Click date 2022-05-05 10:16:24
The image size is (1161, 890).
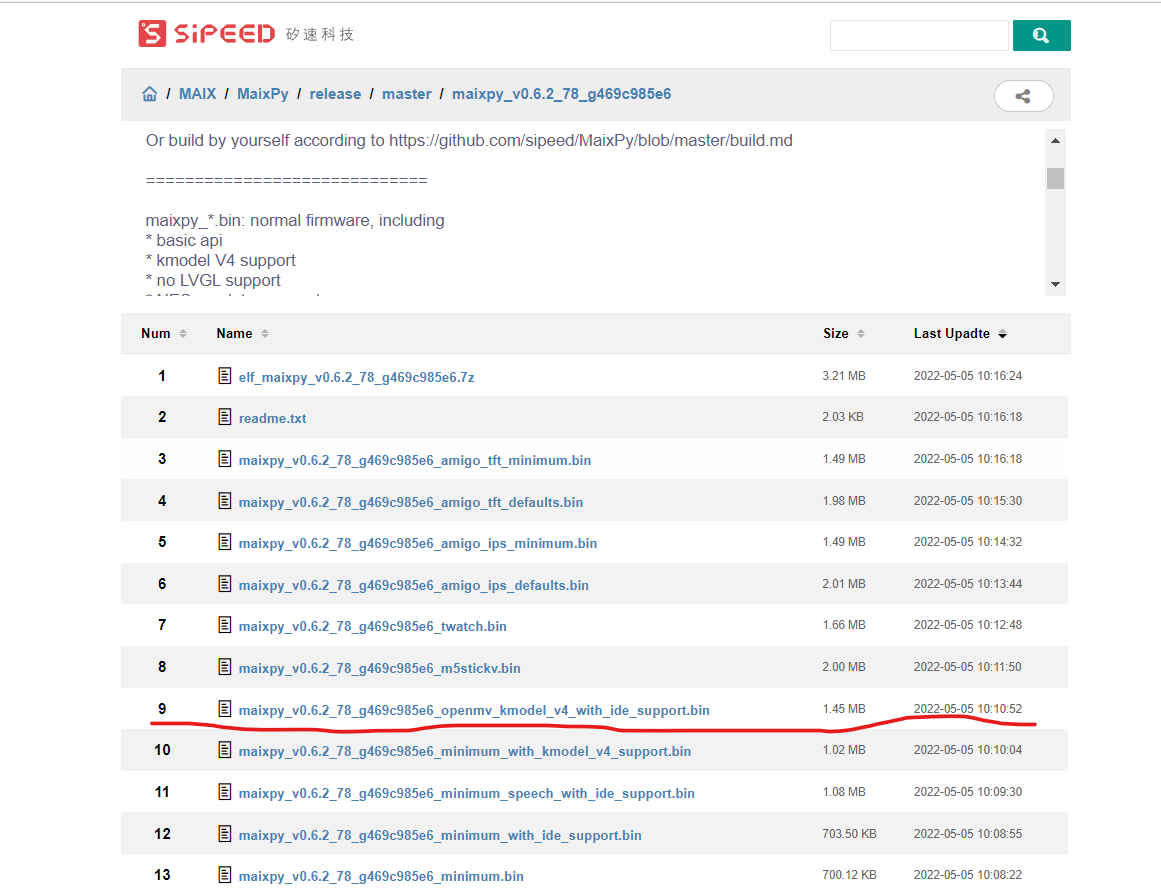point(968,376)
